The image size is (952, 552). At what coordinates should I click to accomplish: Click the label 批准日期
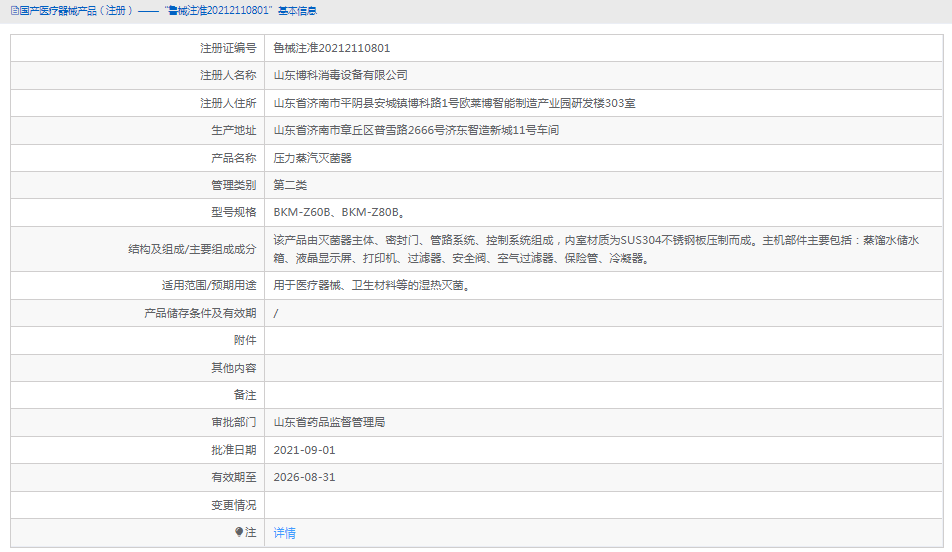234,450
